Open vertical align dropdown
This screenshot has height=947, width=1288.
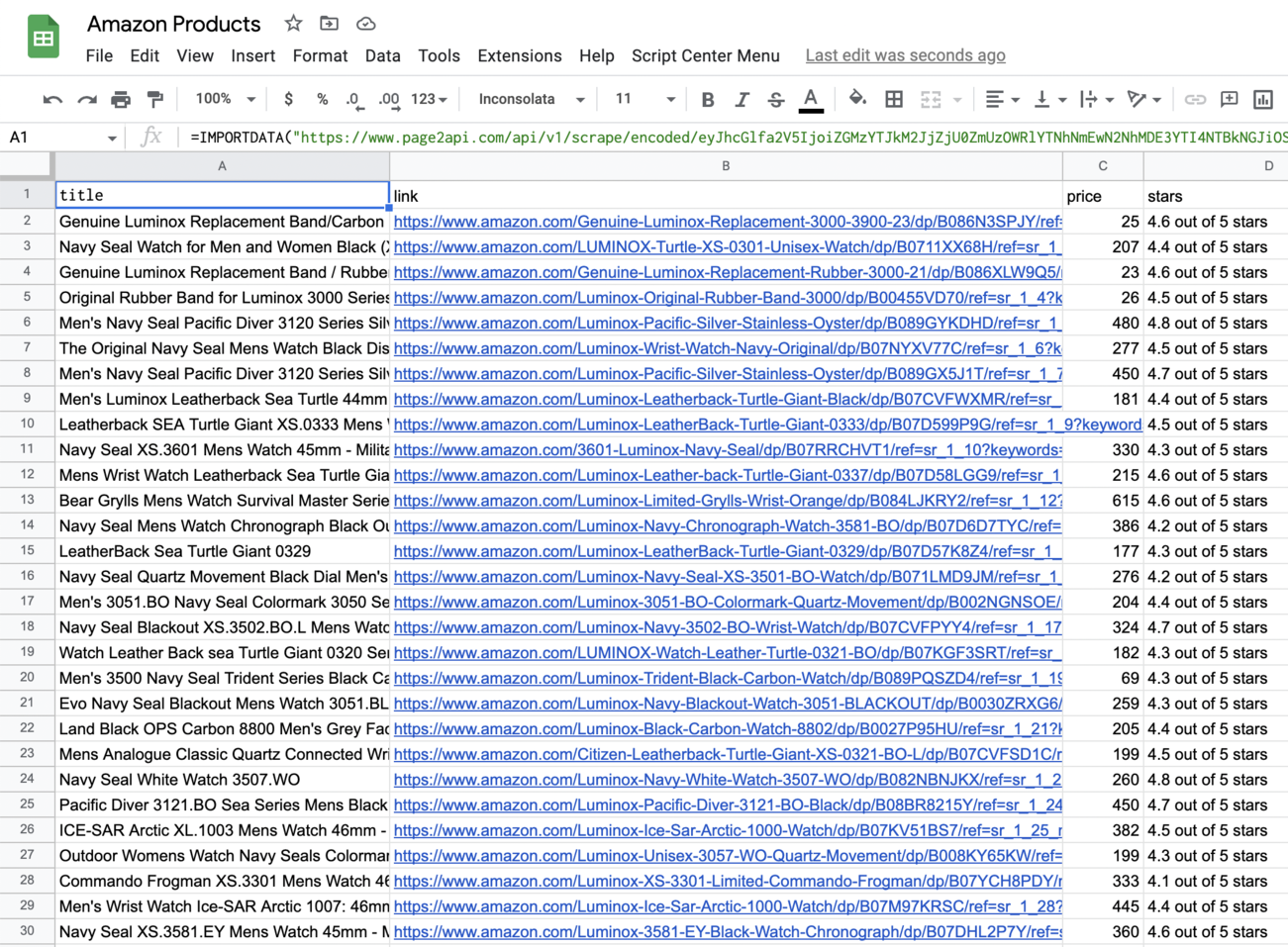(1049, 99)
